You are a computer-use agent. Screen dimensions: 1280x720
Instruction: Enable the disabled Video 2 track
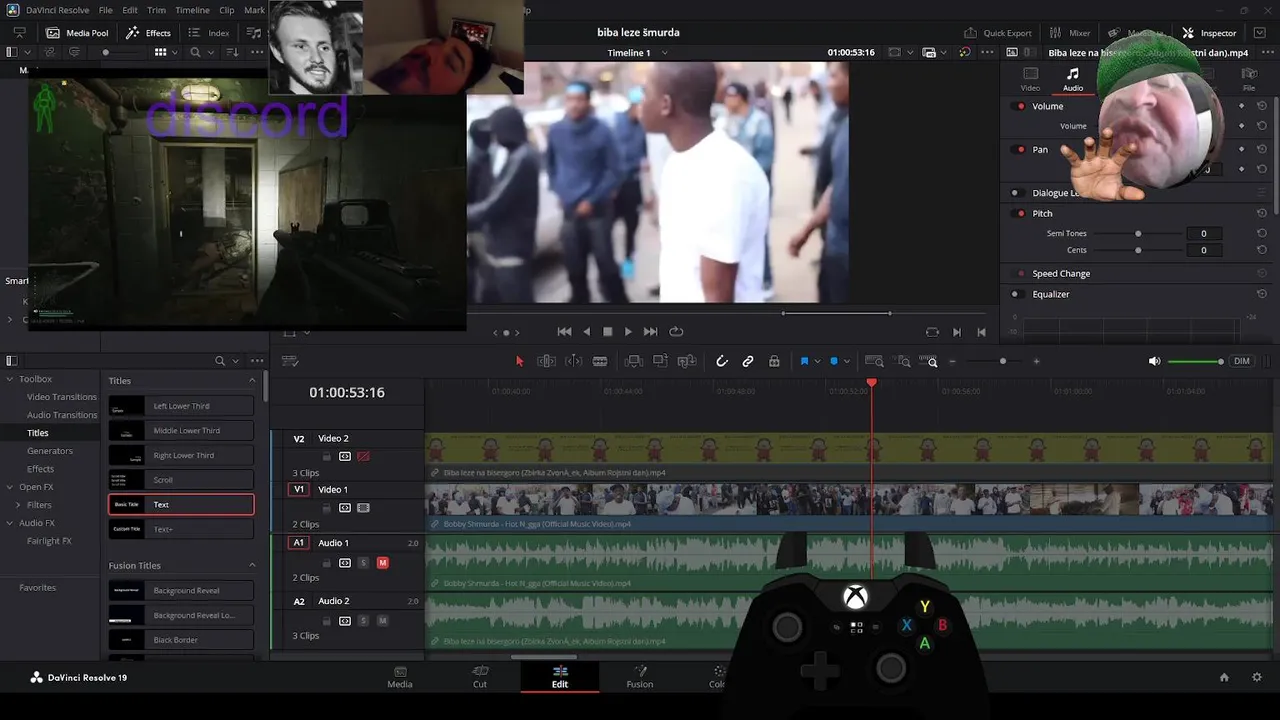pos(363,456)
